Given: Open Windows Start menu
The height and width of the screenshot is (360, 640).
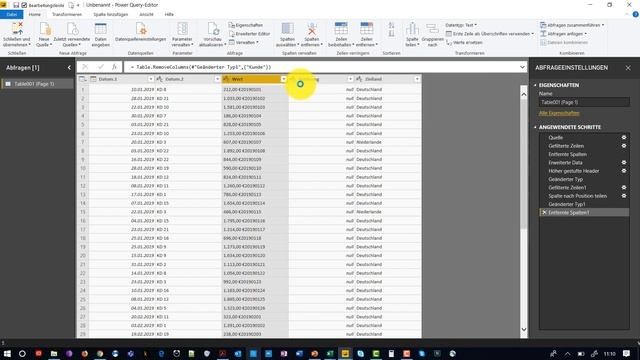Looking at the screenshot, I should pyautogui.click(x=7, y=353).
